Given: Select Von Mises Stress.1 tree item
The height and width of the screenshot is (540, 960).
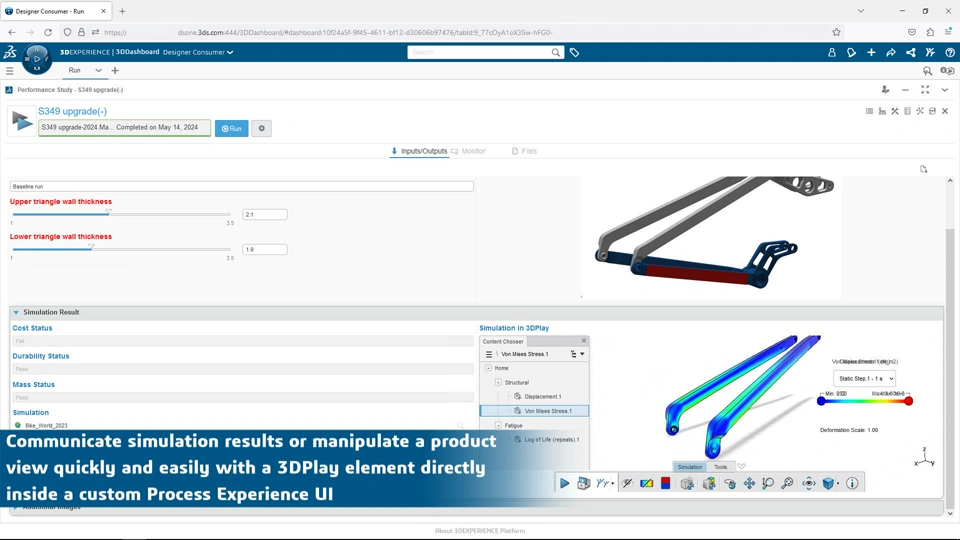Looking at the screenshot, I should (534, 411).
